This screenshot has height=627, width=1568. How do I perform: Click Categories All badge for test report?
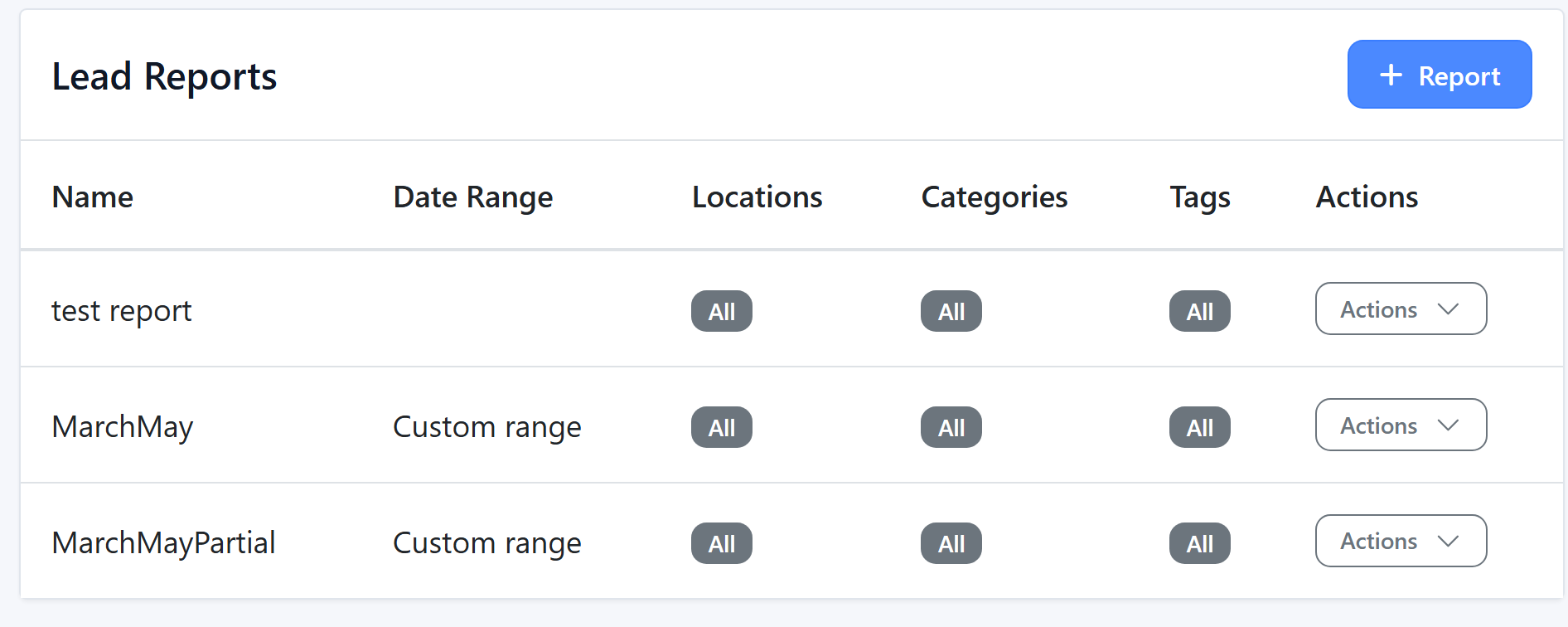pyautogui.click(x=951, y=312)
